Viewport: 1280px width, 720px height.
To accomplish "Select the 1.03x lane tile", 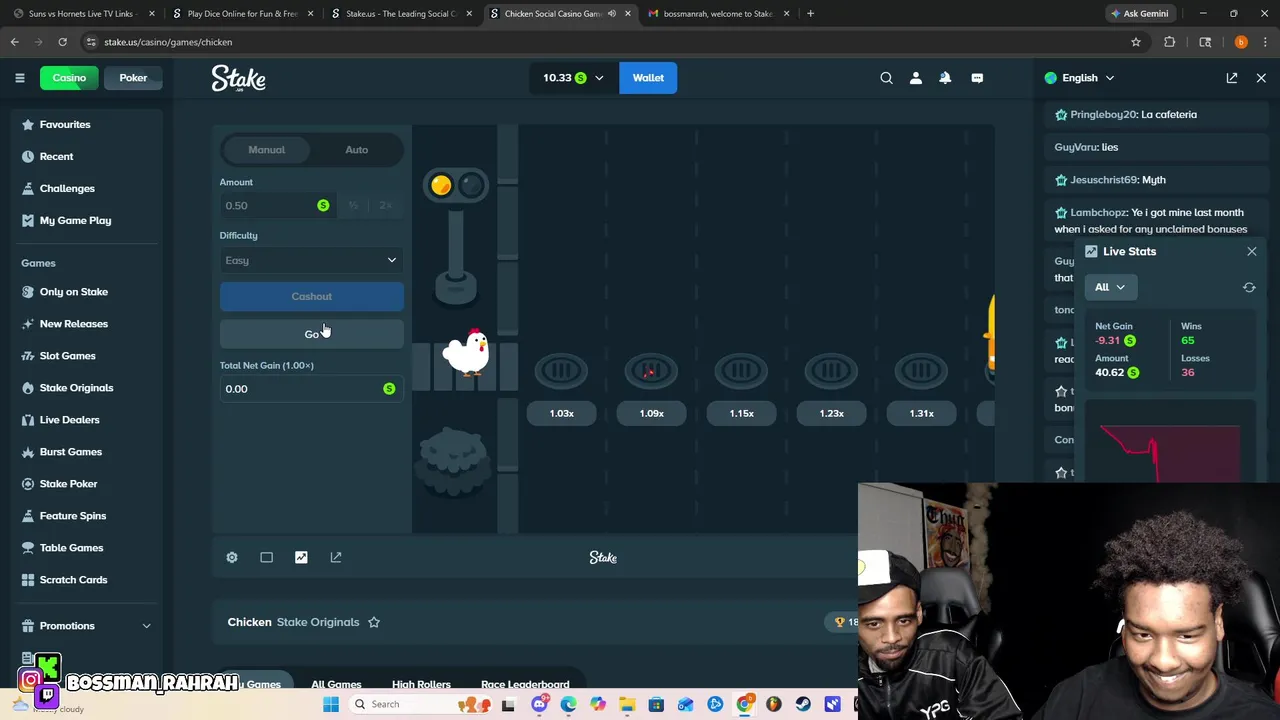I will [x=562, y=413].
